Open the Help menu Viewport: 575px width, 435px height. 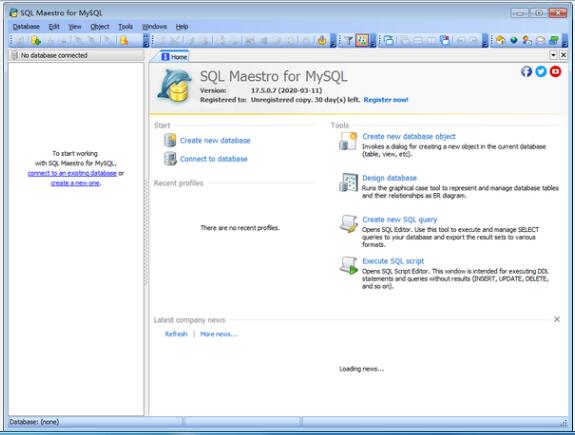pyautogui.click(x=182, y=27)
